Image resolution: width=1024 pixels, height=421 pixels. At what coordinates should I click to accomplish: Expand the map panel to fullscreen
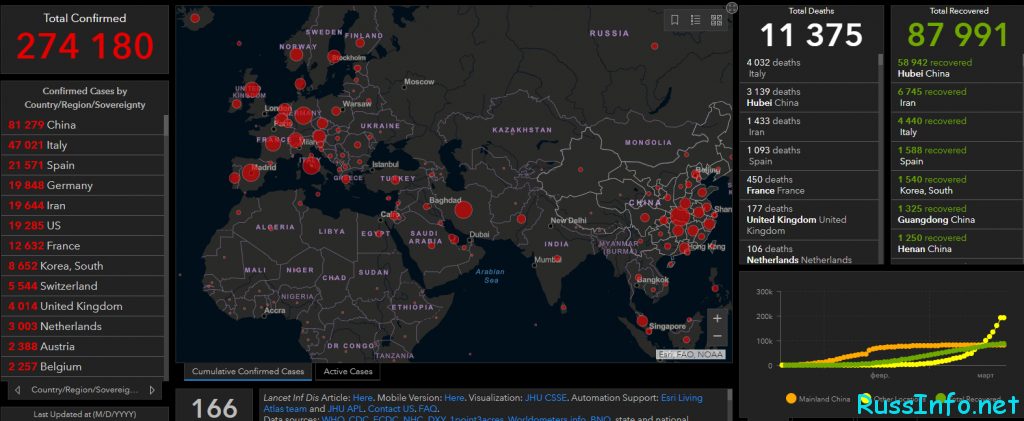pos(732,7)
